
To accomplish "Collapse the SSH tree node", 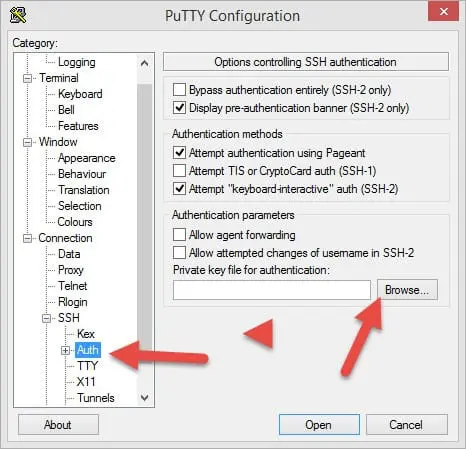I will (x=46, y=318).
